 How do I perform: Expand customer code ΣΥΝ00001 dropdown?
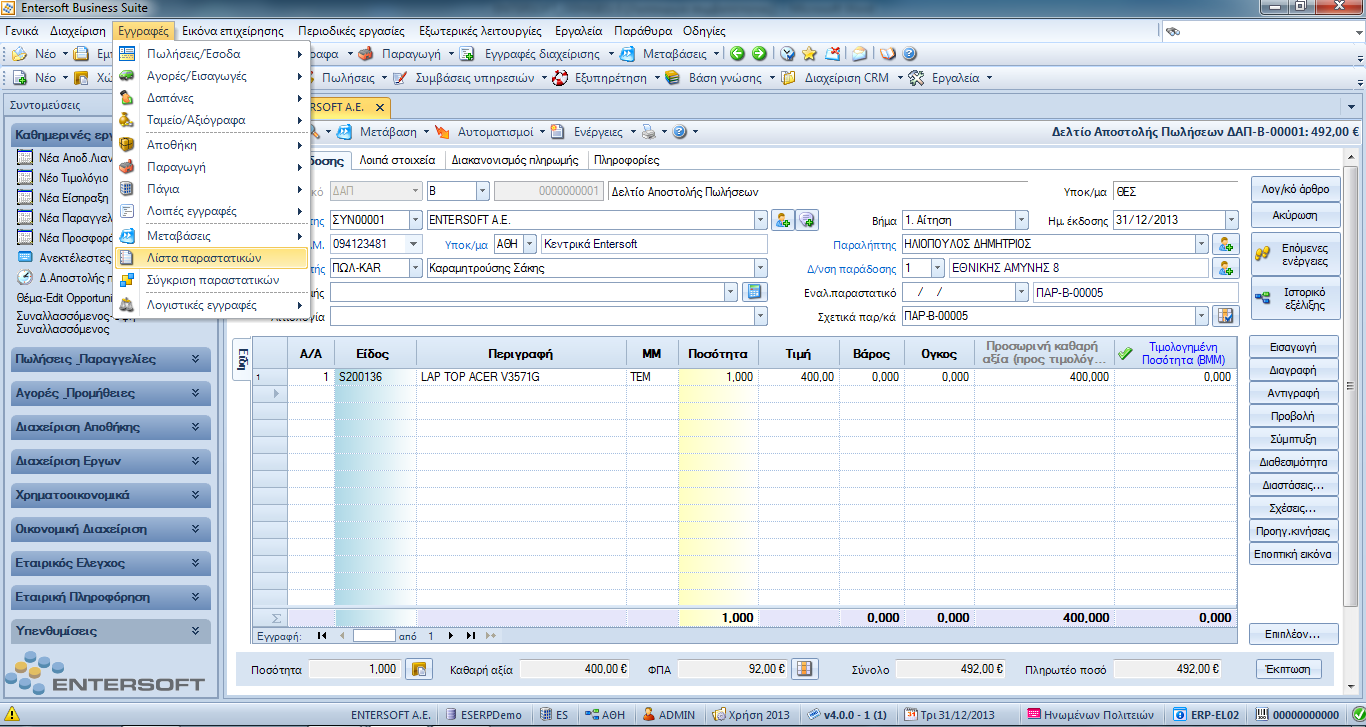[416, 220]
